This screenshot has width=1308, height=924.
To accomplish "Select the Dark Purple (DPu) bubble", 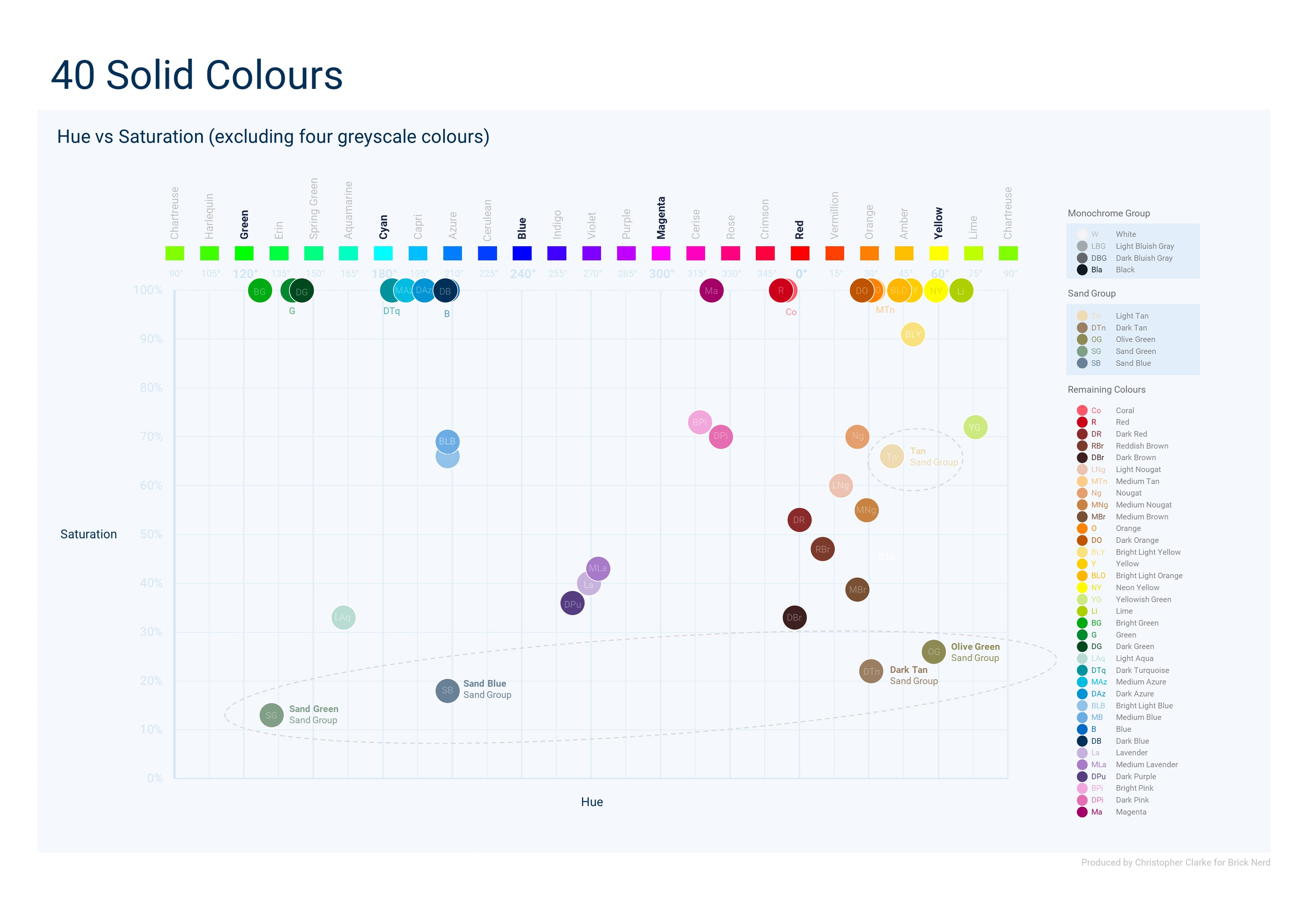I will (x=573, y=604).
